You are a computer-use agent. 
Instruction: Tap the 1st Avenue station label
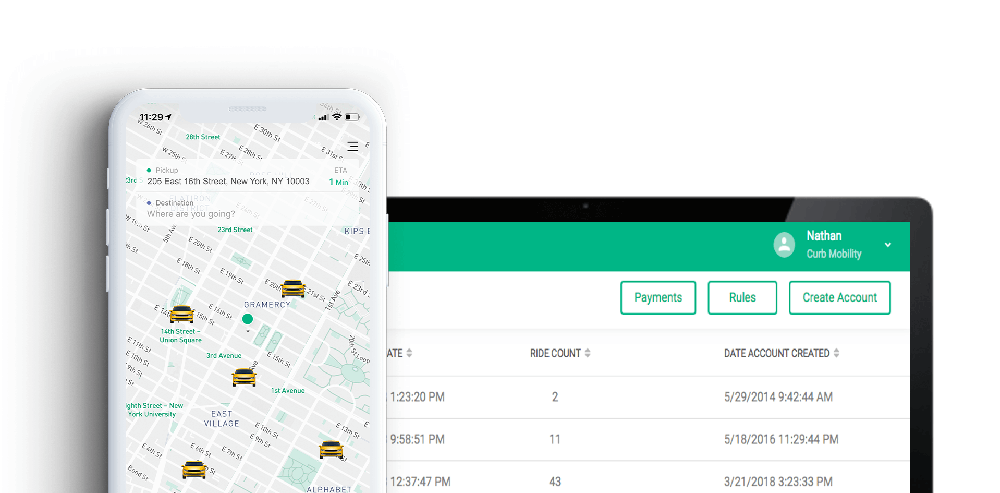pyautogui.click(x=287, y=390)
